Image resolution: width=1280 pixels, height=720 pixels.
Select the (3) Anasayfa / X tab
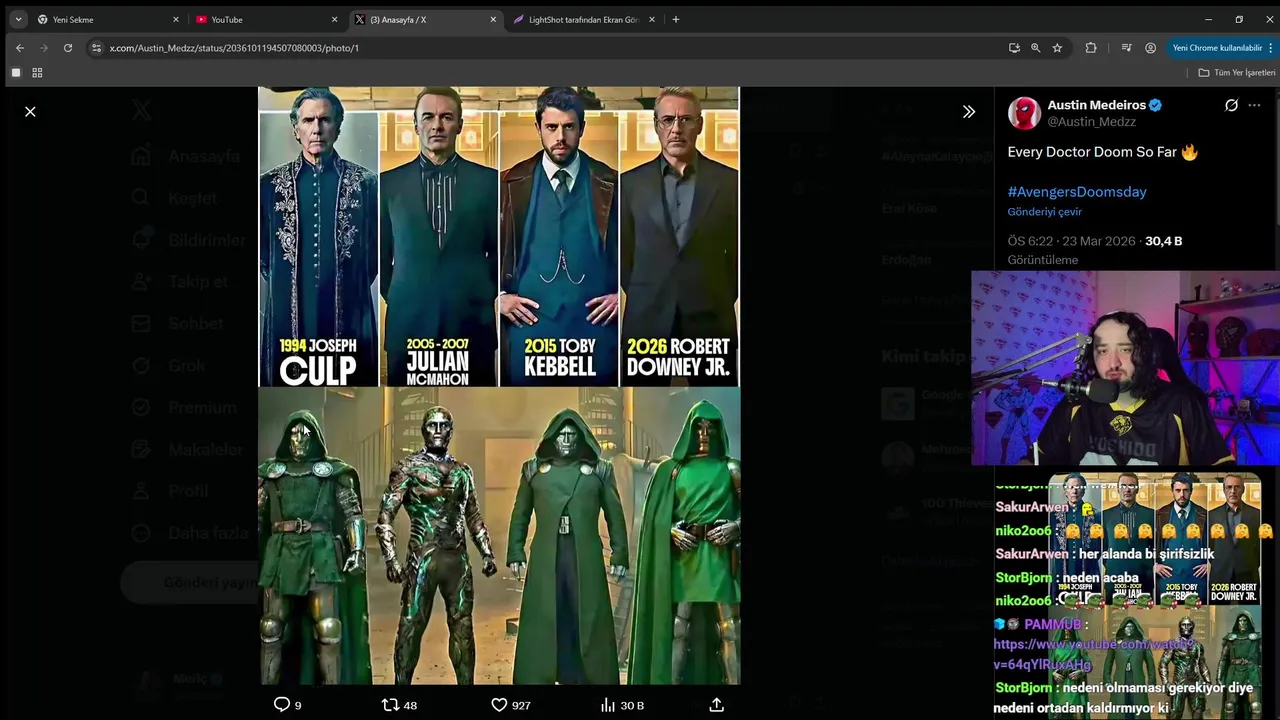tap(425, 19)
